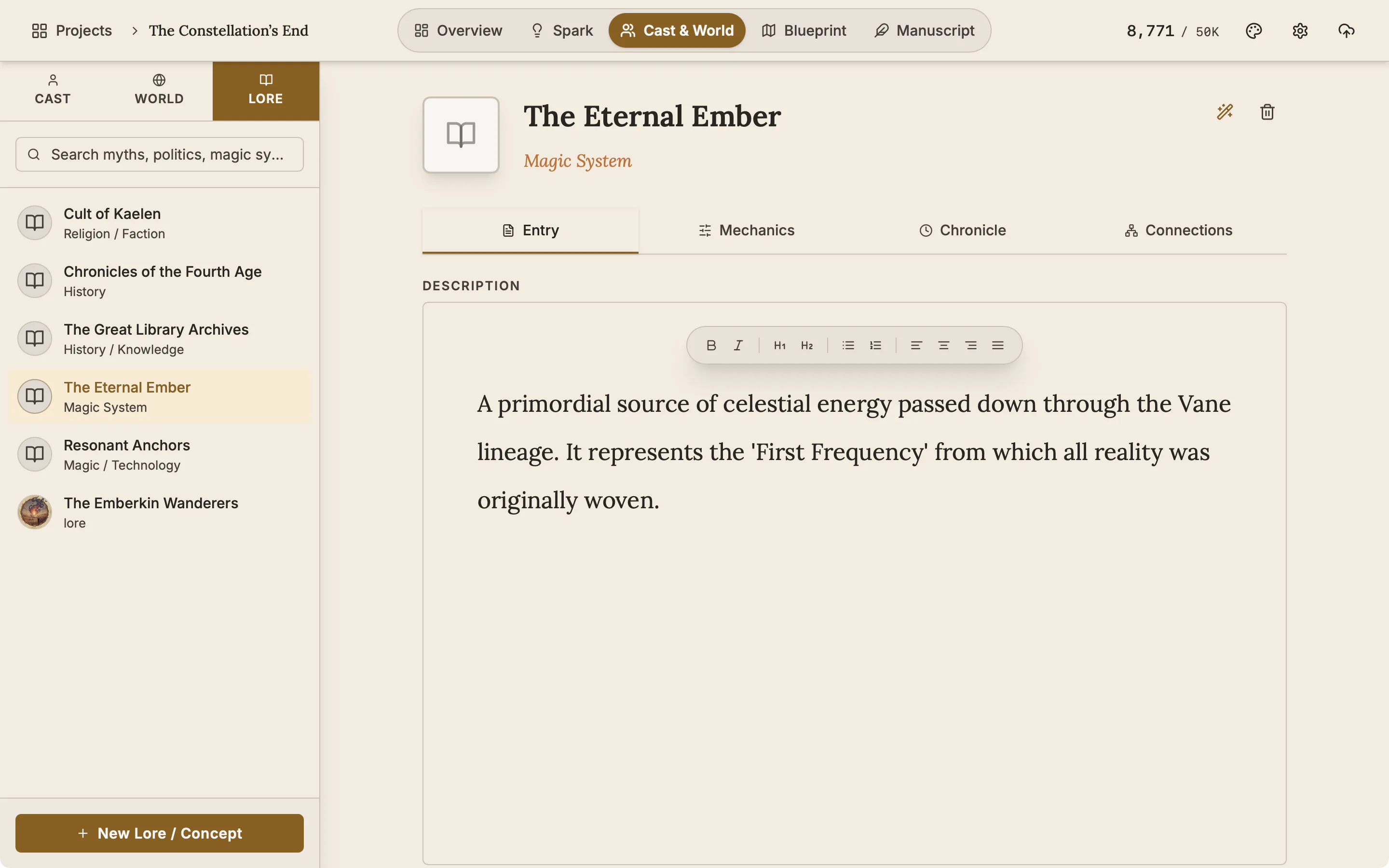Select the Cast & World section

click(x=677, y=30)
